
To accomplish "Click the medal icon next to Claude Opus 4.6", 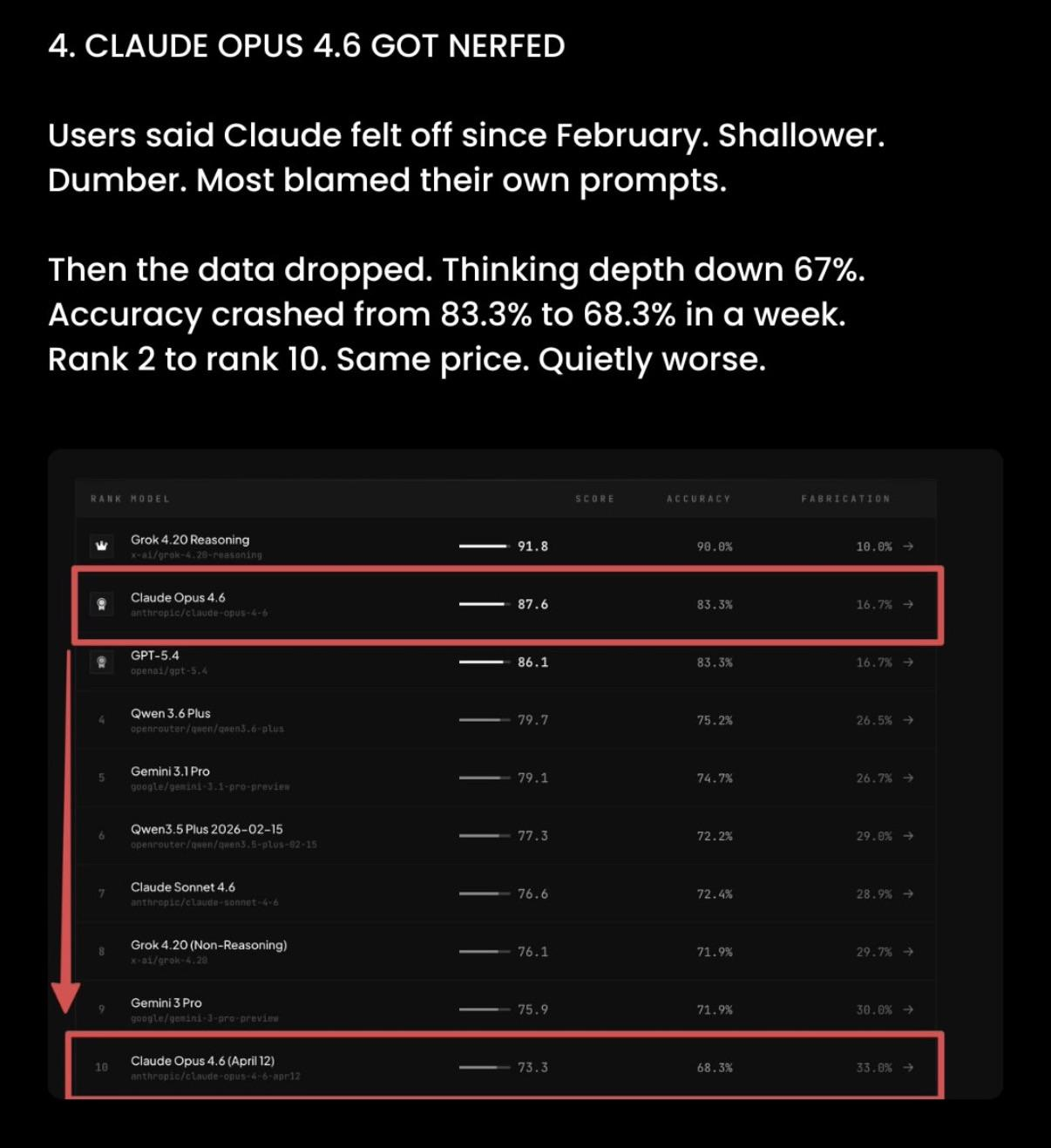I will point(102,604).
